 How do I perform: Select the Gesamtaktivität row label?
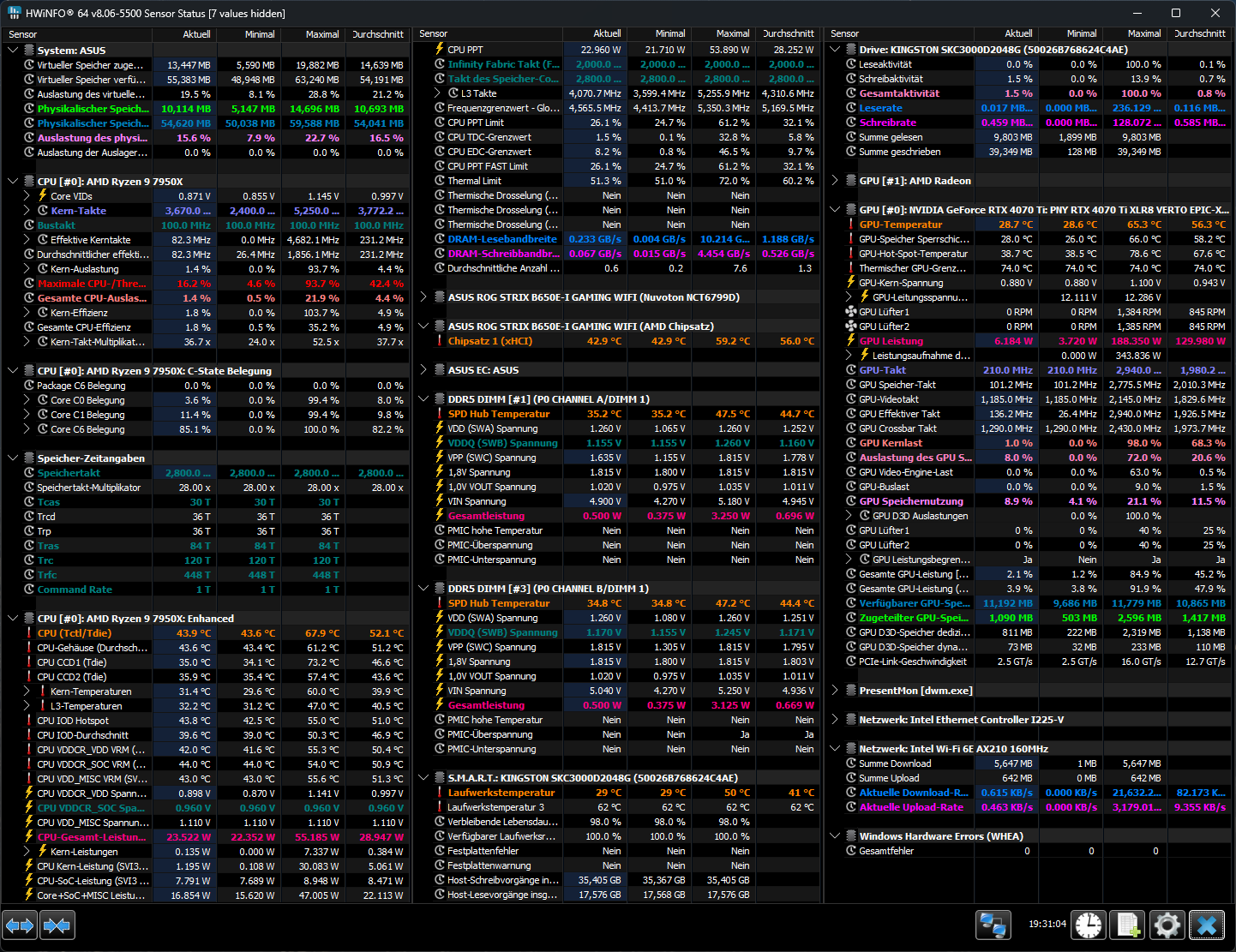point(899,93)
